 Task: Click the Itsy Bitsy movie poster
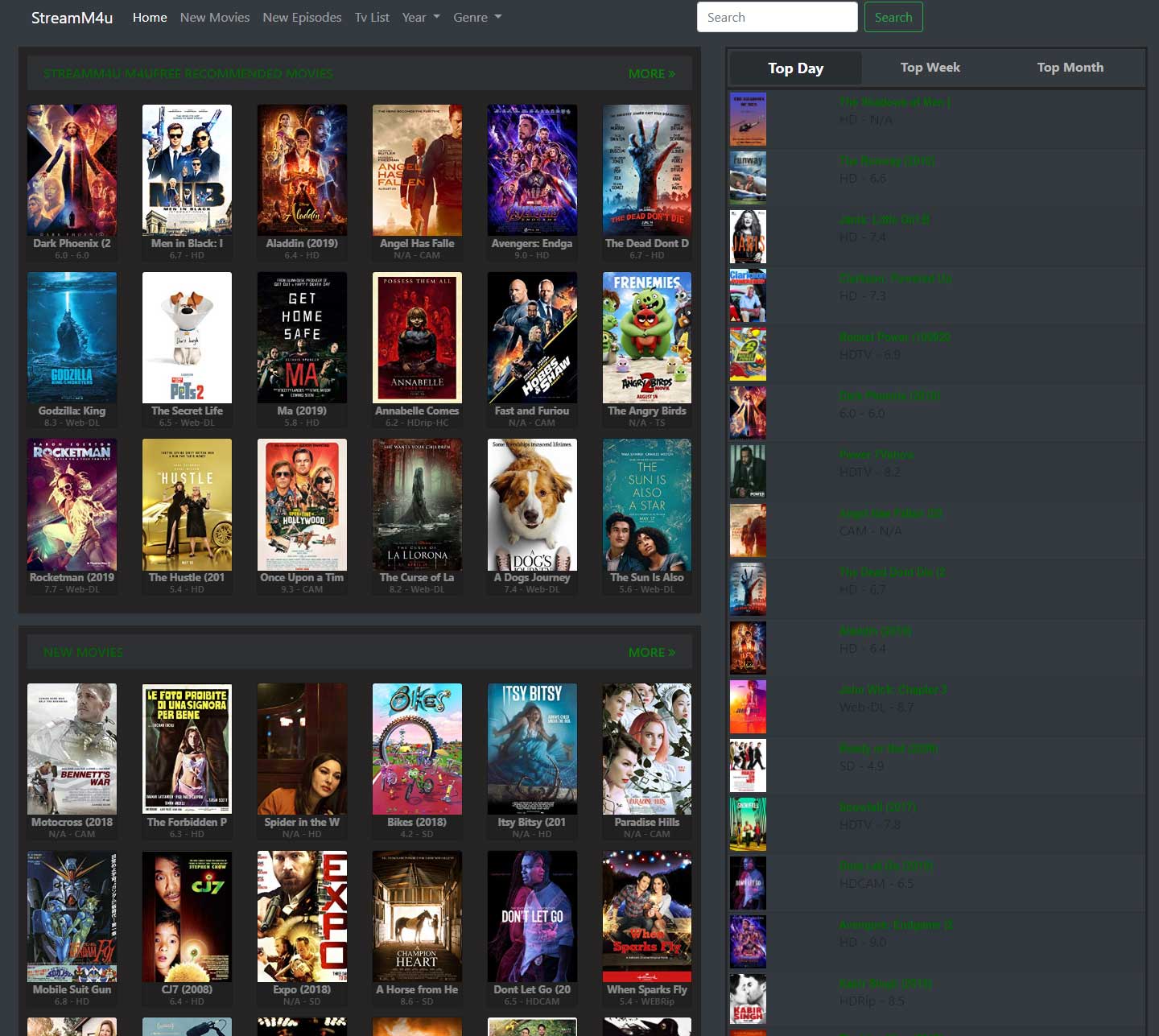(532, 749)
